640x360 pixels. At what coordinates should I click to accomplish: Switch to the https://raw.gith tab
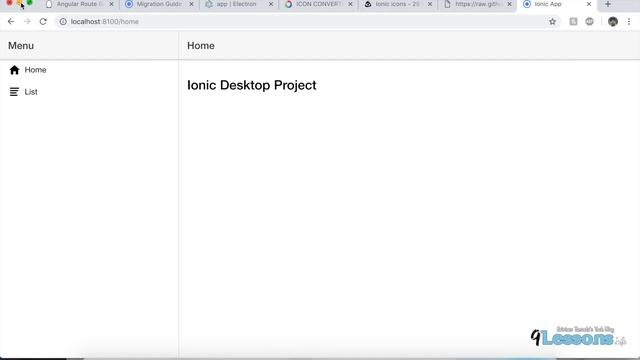(x=477, y=4)
